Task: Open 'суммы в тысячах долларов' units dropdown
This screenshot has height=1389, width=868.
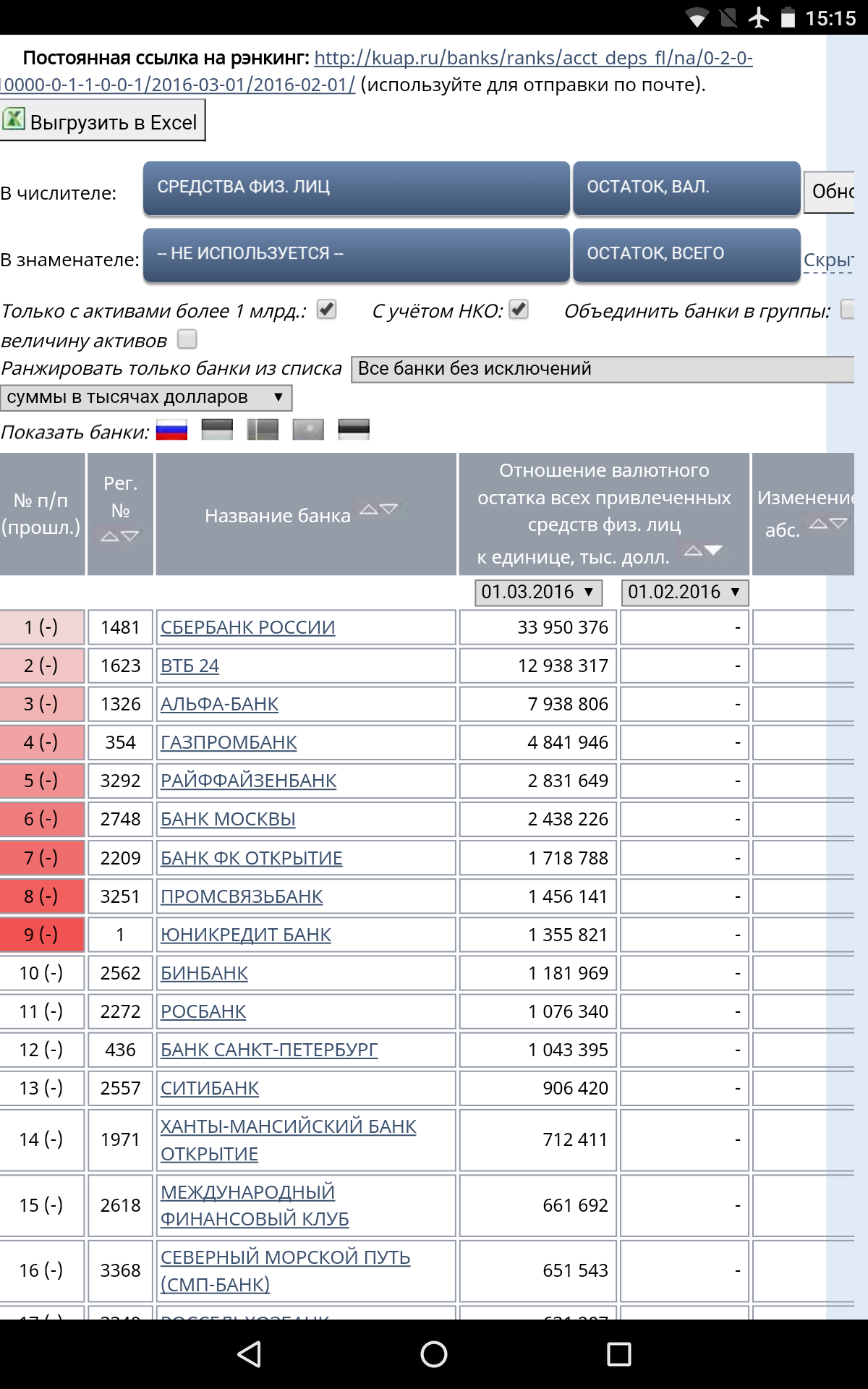Action: (146, 397)
